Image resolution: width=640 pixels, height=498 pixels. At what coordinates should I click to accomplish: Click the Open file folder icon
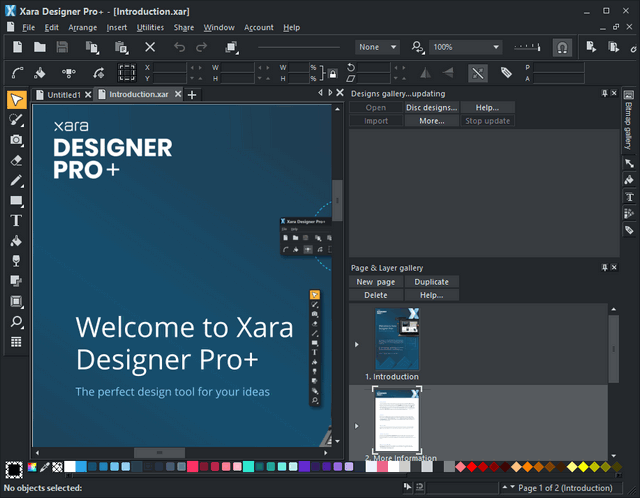click(40, 47)
